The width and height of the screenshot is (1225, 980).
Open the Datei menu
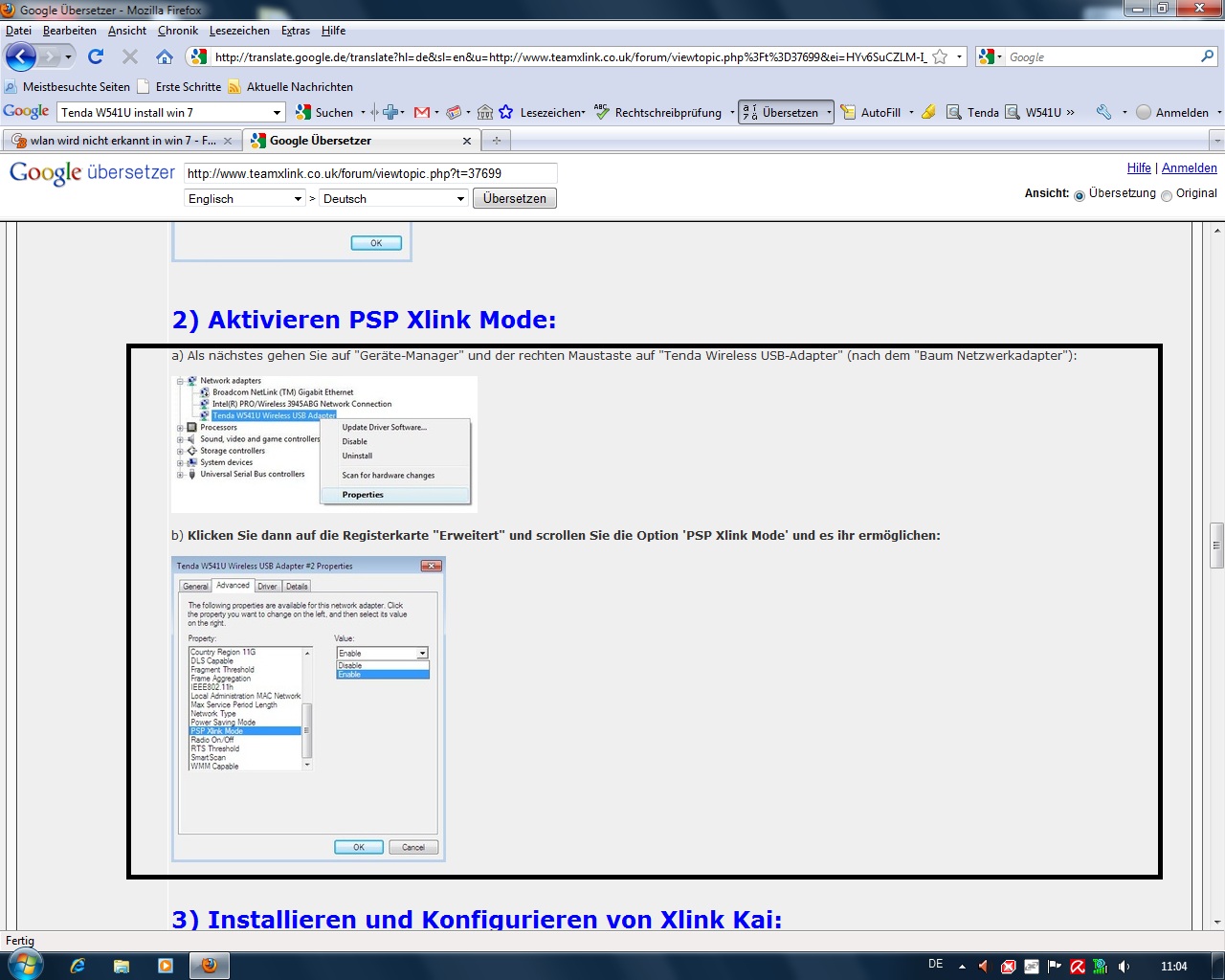coord(18,31)
